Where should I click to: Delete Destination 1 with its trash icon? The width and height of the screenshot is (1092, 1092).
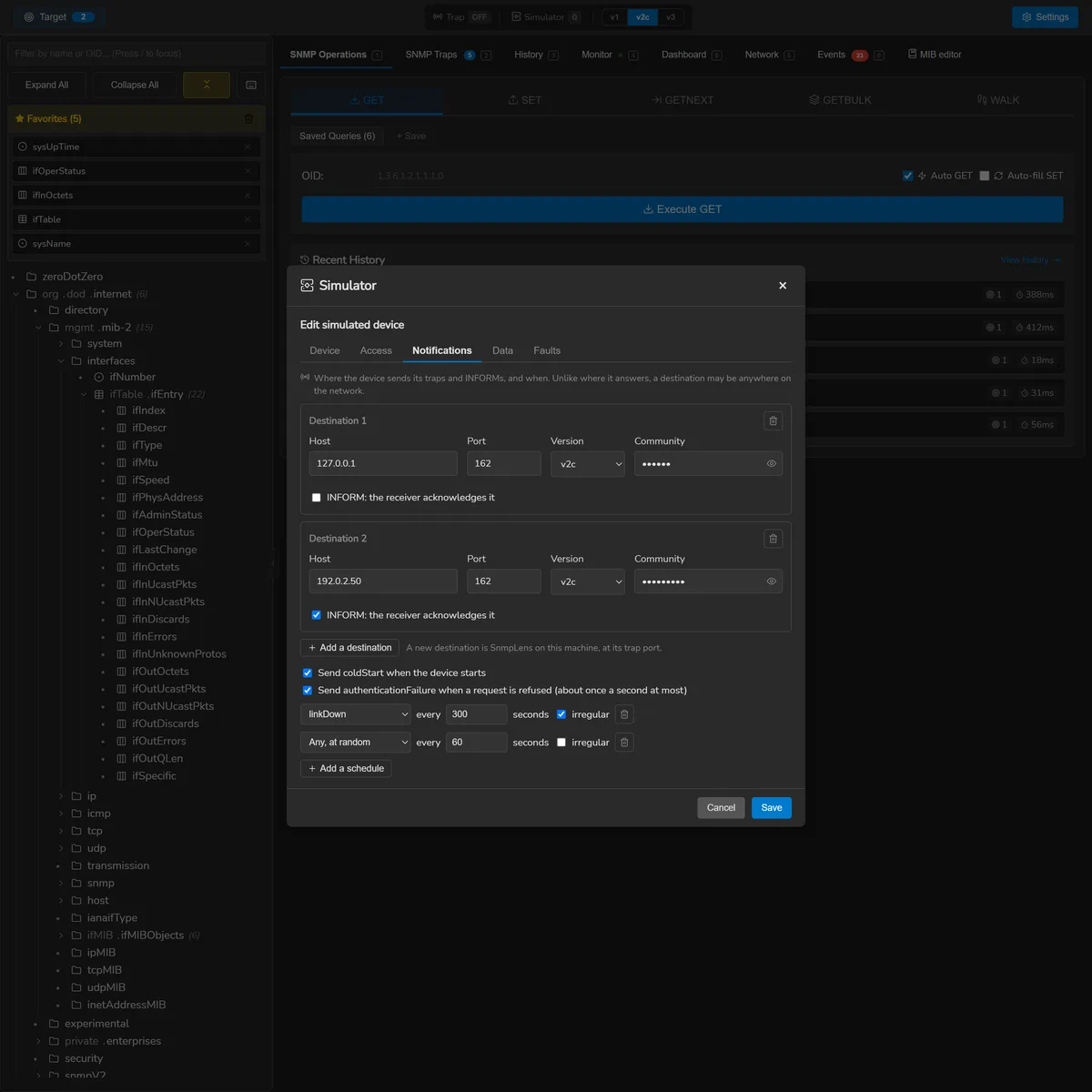click(x=773, y=420)
